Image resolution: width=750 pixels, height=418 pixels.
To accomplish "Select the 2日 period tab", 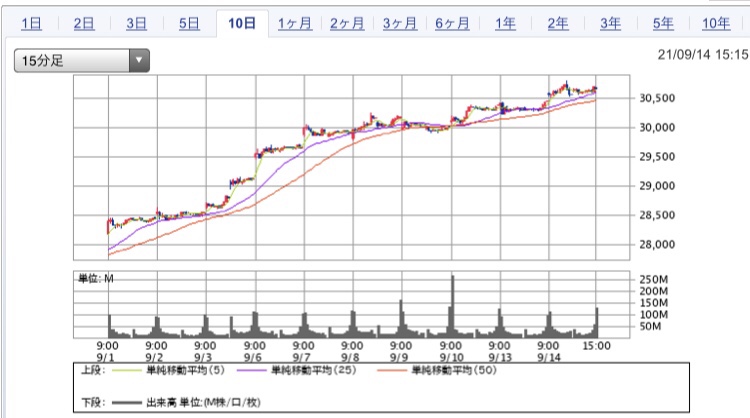I will tap(84, 23).
